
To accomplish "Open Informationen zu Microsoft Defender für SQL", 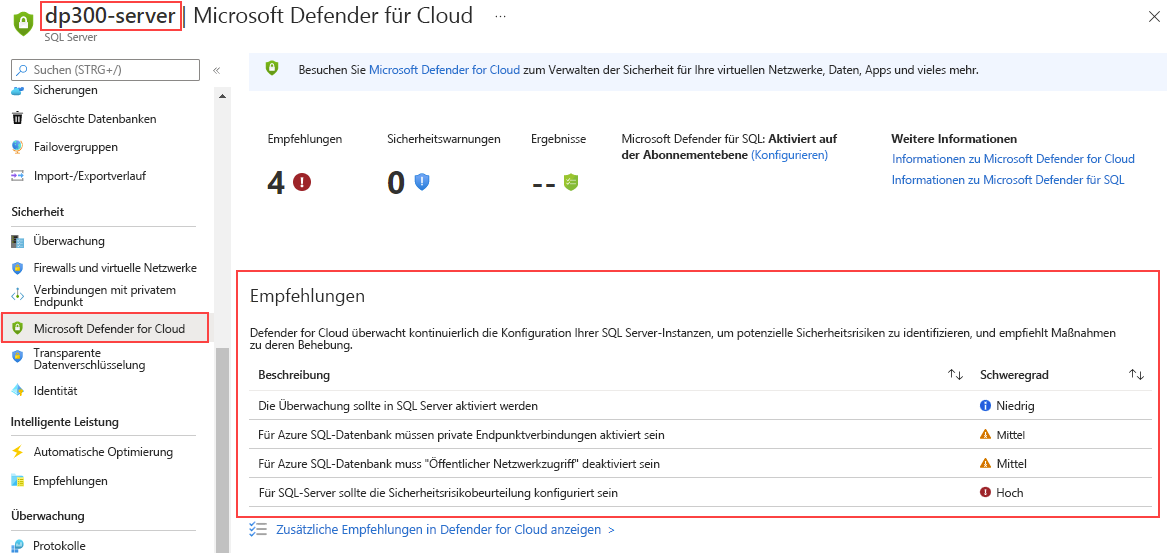I will click(1008, 179).
